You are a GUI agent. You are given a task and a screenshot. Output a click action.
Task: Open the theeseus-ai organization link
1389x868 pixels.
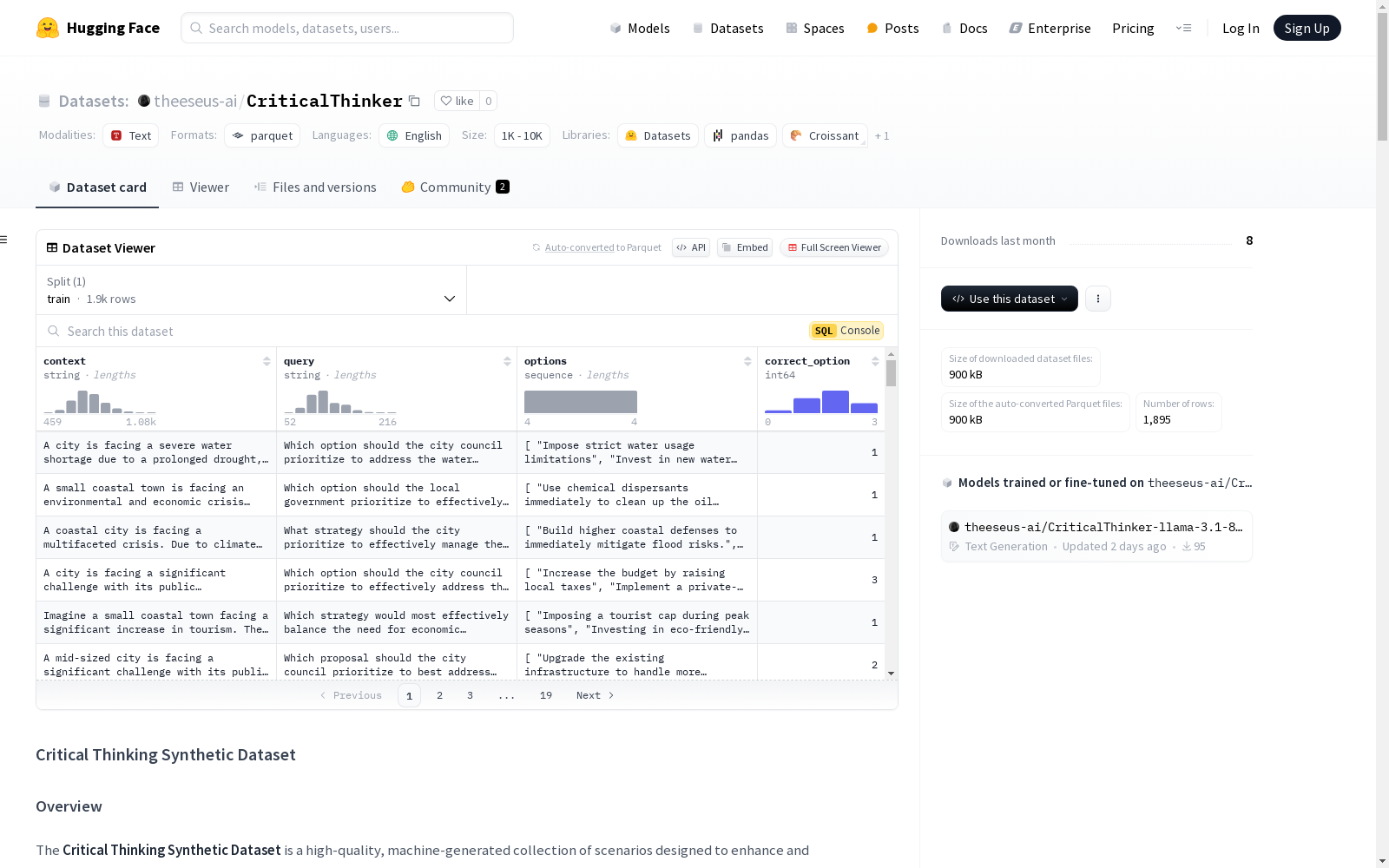[195, 101]
